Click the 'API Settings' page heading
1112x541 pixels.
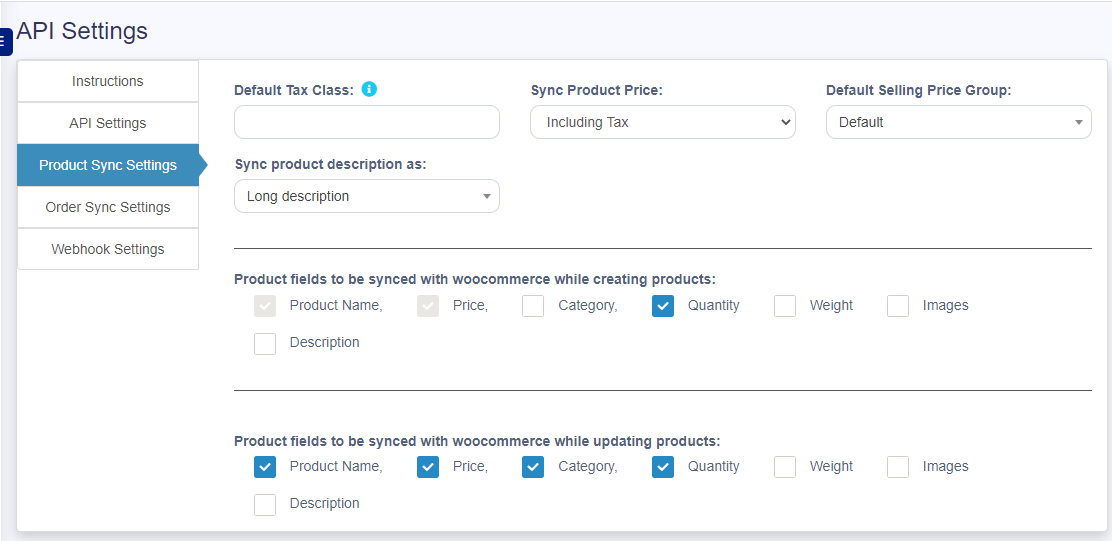pos(82,31)
